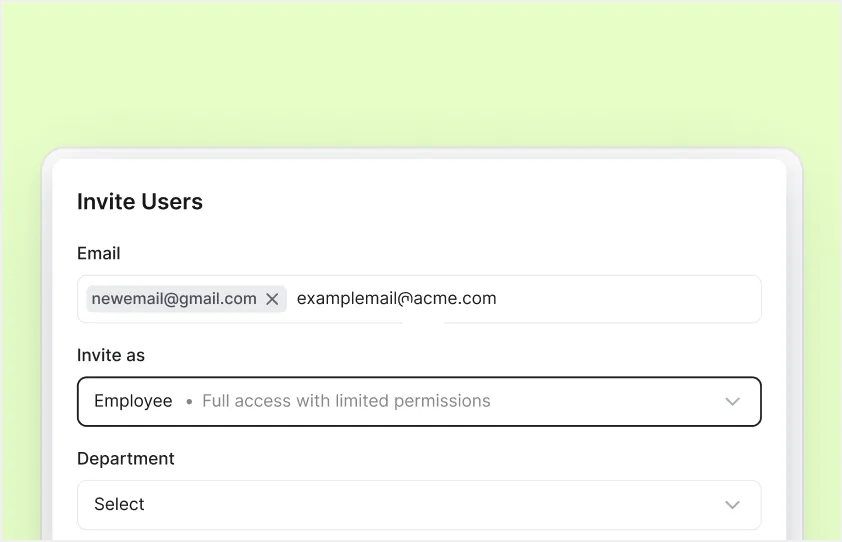This screenshot has height=542, width=842.
Task: Click the typed examplemail@acme.com text
Action: click(x=396, y=299)
